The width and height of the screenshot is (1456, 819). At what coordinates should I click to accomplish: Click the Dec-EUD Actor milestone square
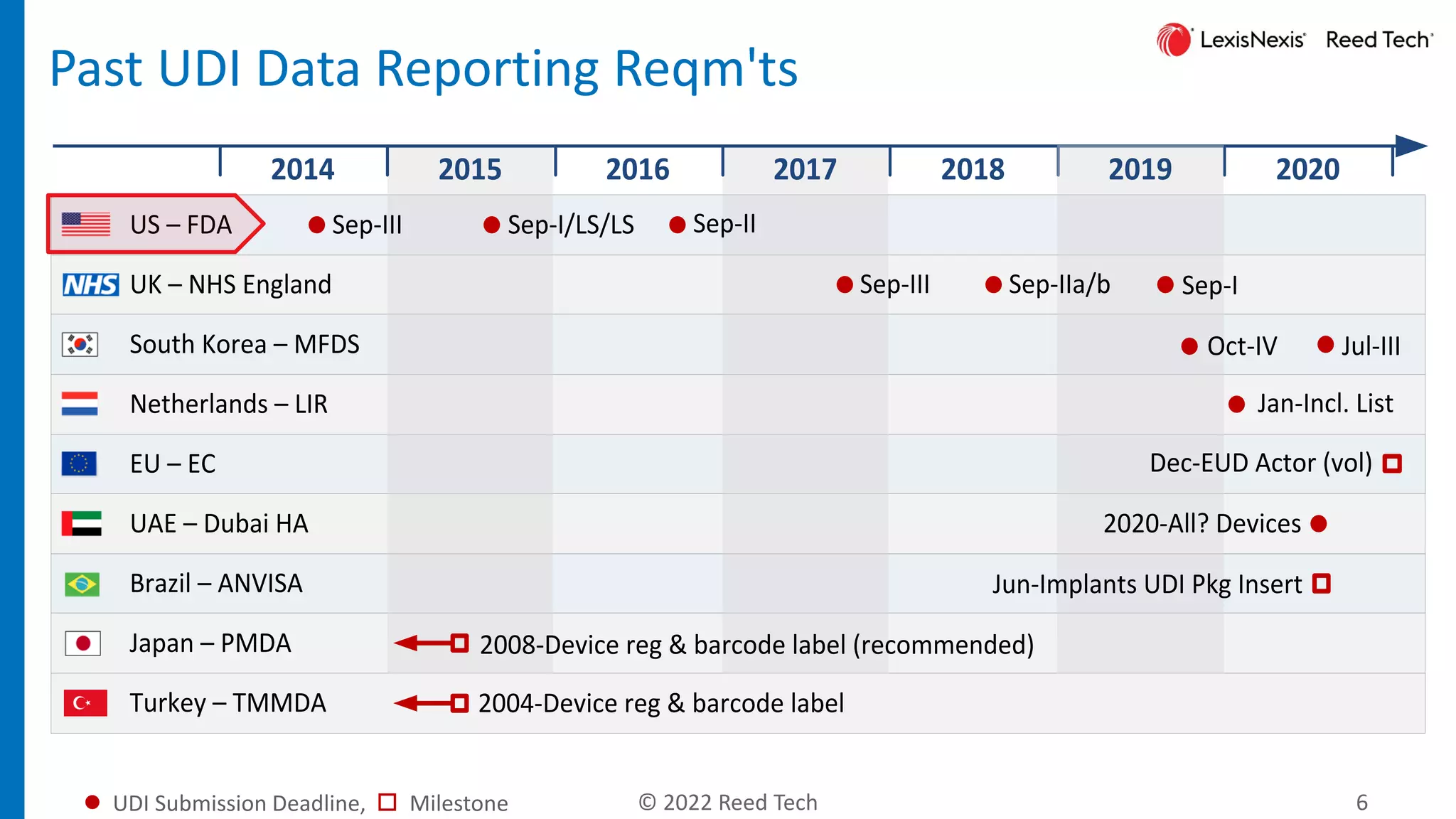click(x=1391, y=464)
